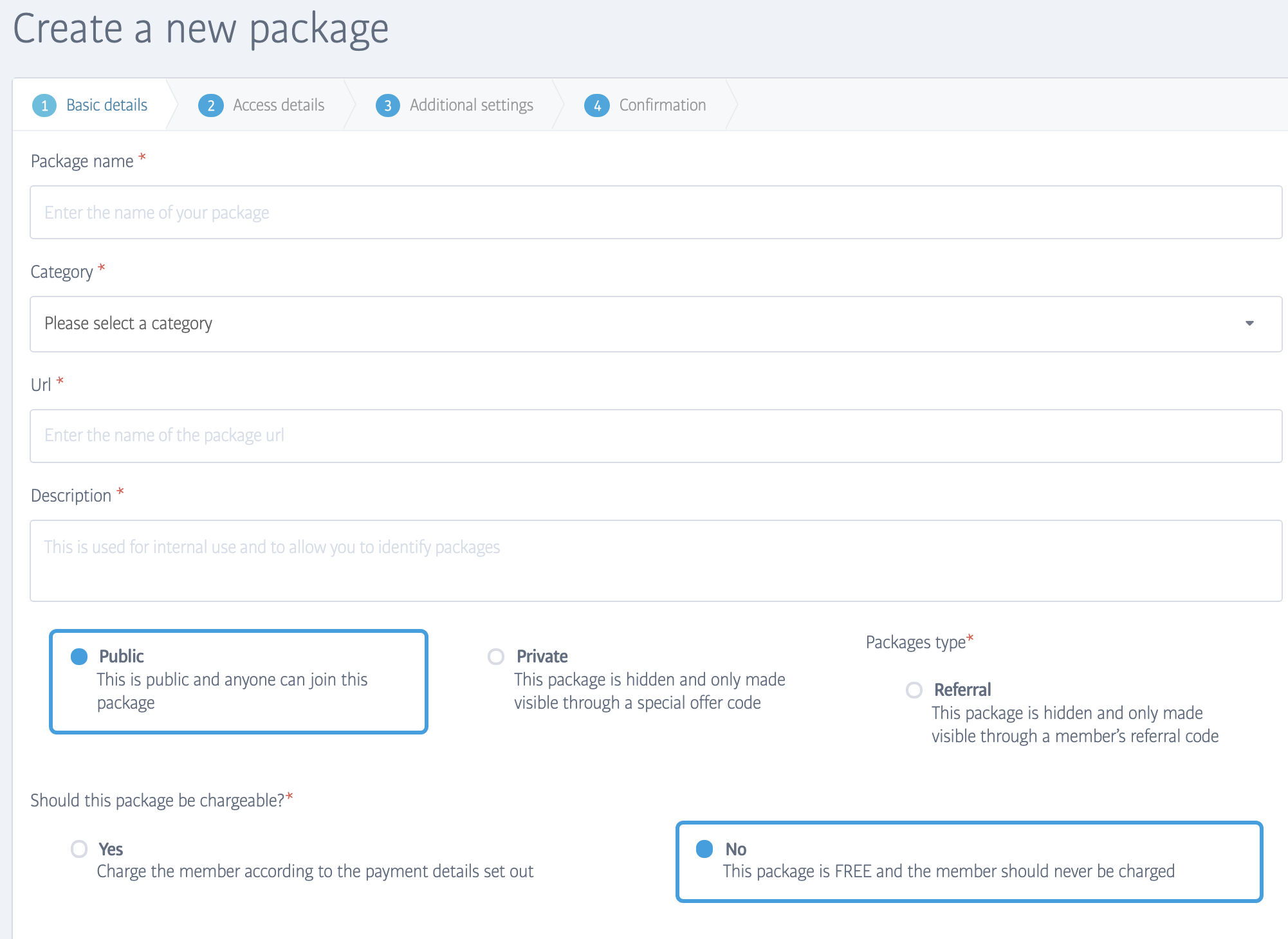Select the Public package radio button
This screenshot has height=939, width=1288.
pyautogui.click(x=79, y=657)
